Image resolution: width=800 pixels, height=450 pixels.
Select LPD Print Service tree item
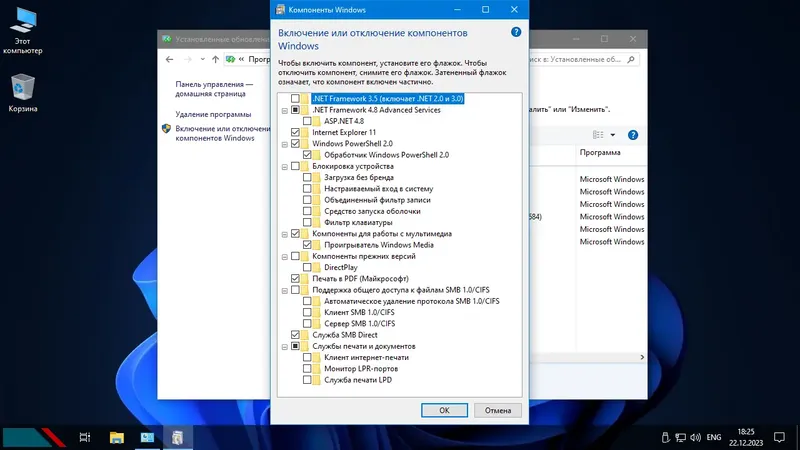coord(358,380)
